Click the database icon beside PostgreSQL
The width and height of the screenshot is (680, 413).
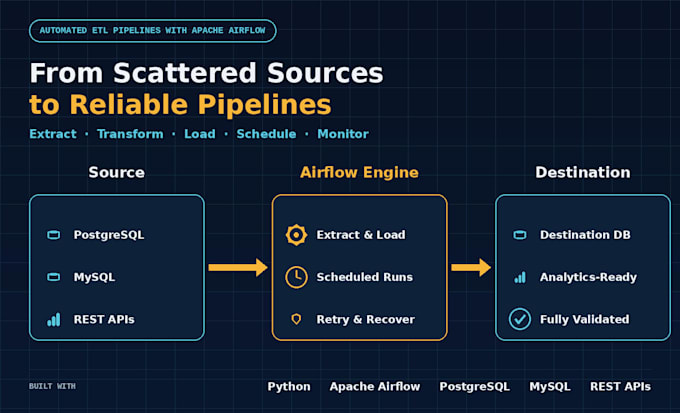54,235
